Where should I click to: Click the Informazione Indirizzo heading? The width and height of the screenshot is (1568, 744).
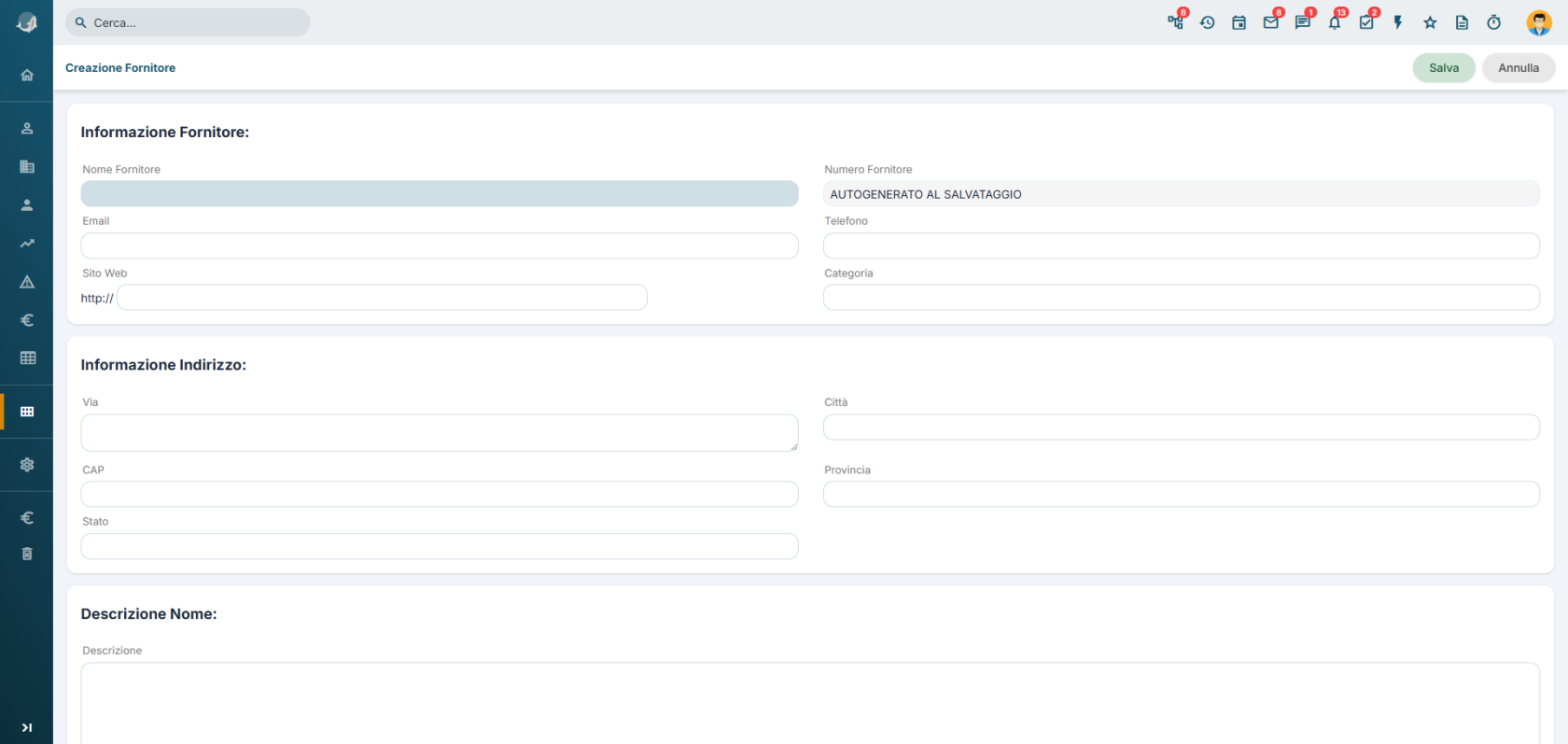point(163,365)
